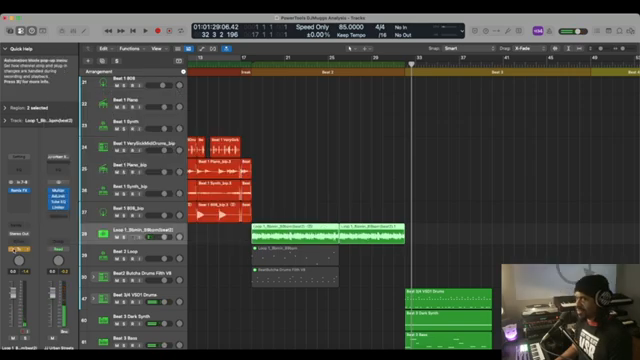640x360 pixels.
Task: Open the List Editors button
Action: click(x=597, y=31)
